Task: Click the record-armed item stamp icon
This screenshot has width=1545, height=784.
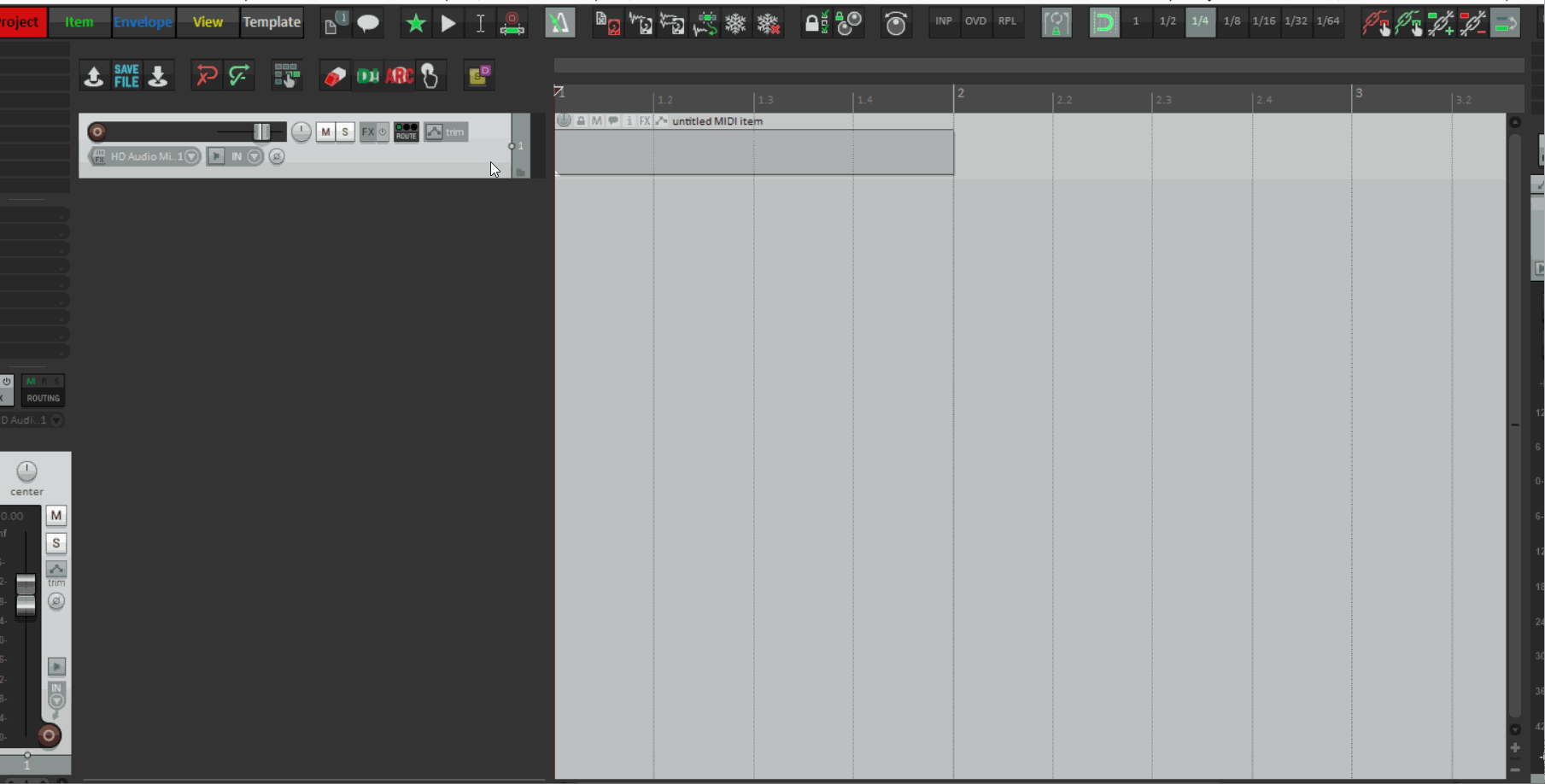Action: pos(512,23)
